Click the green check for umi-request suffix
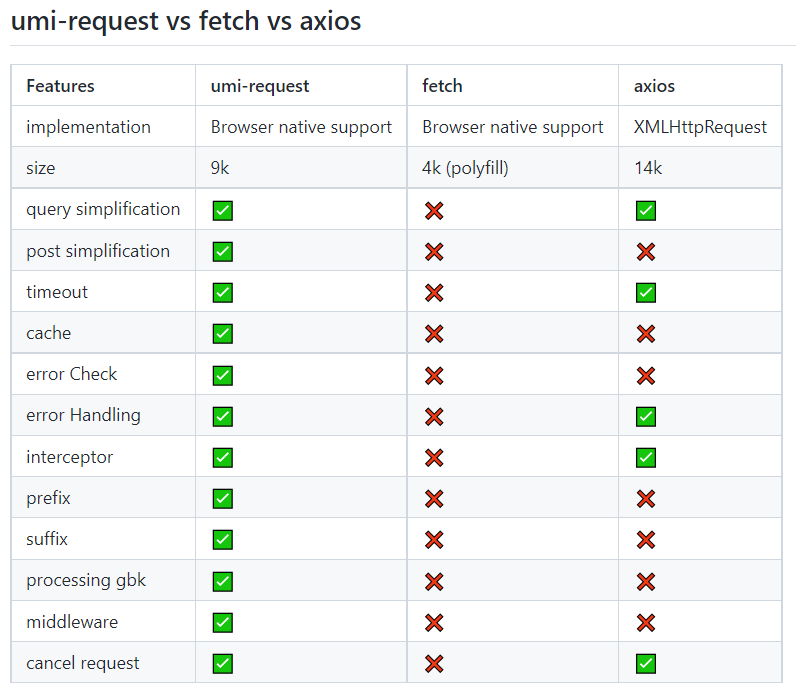796x690 pixels. [x=222, y=540]
